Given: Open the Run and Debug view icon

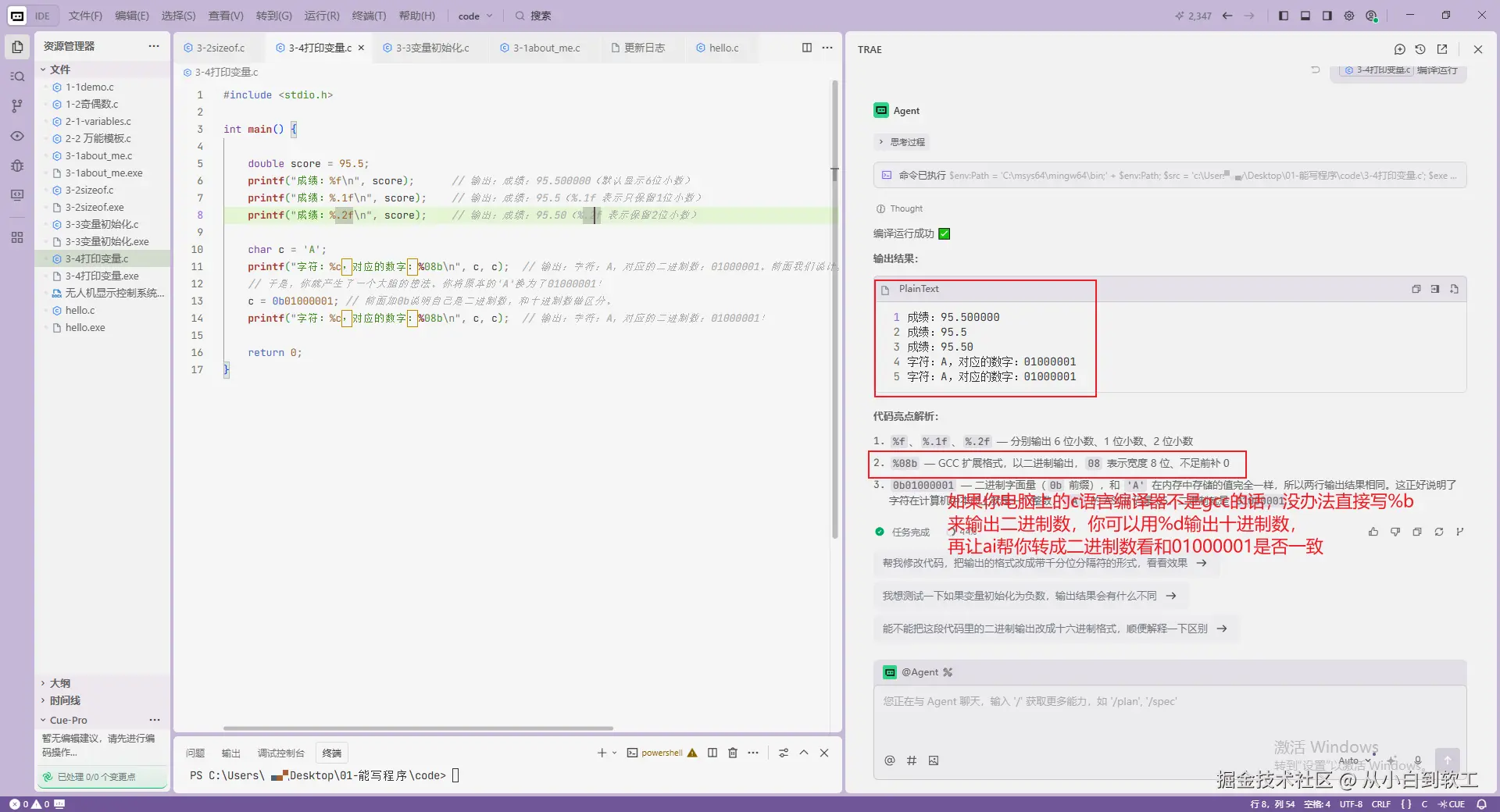Looking at the screenshot, I should pos(17,166).
